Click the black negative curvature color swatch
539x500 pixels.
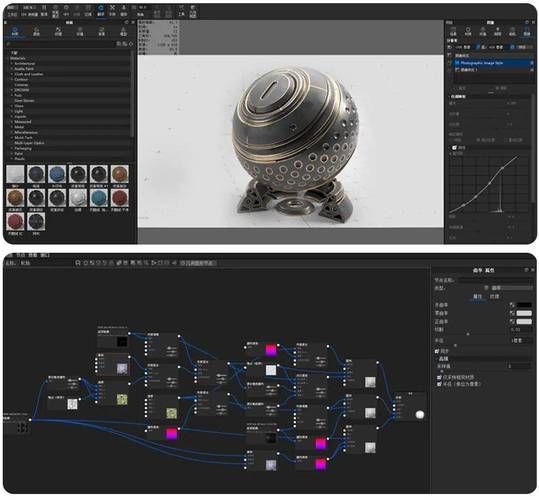click(x=524, y=305)
